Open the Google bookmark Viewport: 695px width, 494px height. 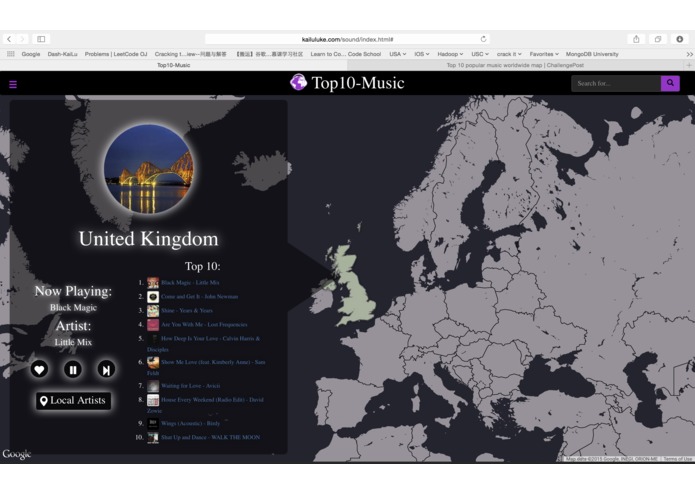pos(31,54)
